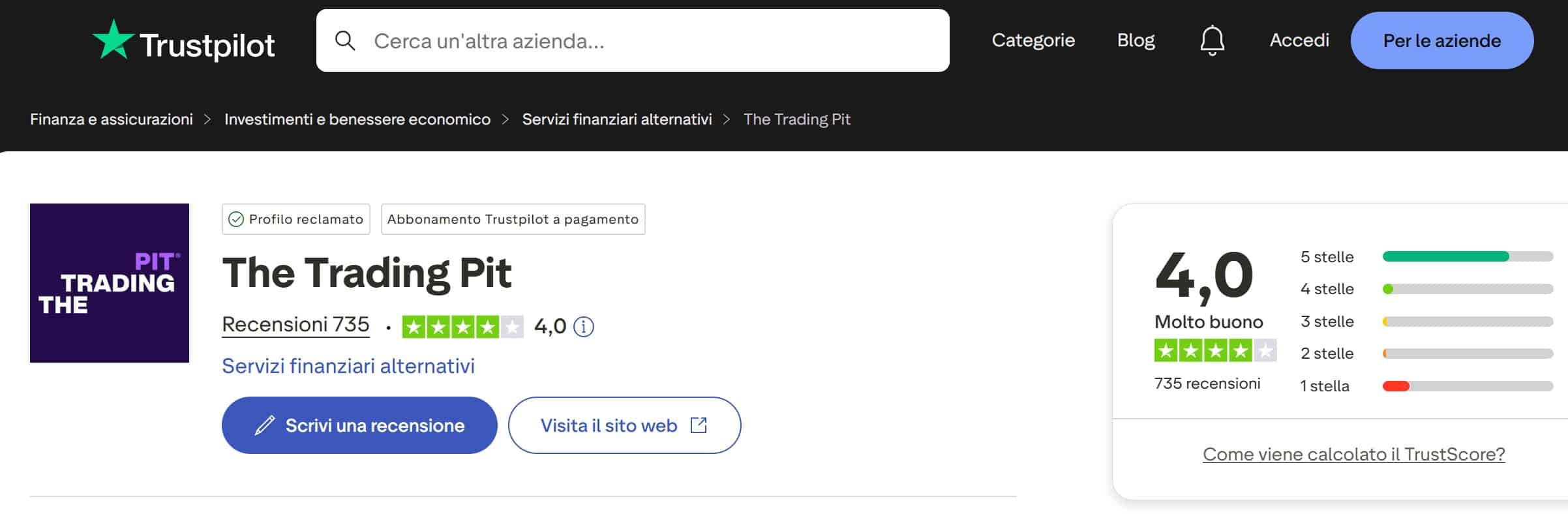Click the Trustpilot star logo

(x=112, y=39)
